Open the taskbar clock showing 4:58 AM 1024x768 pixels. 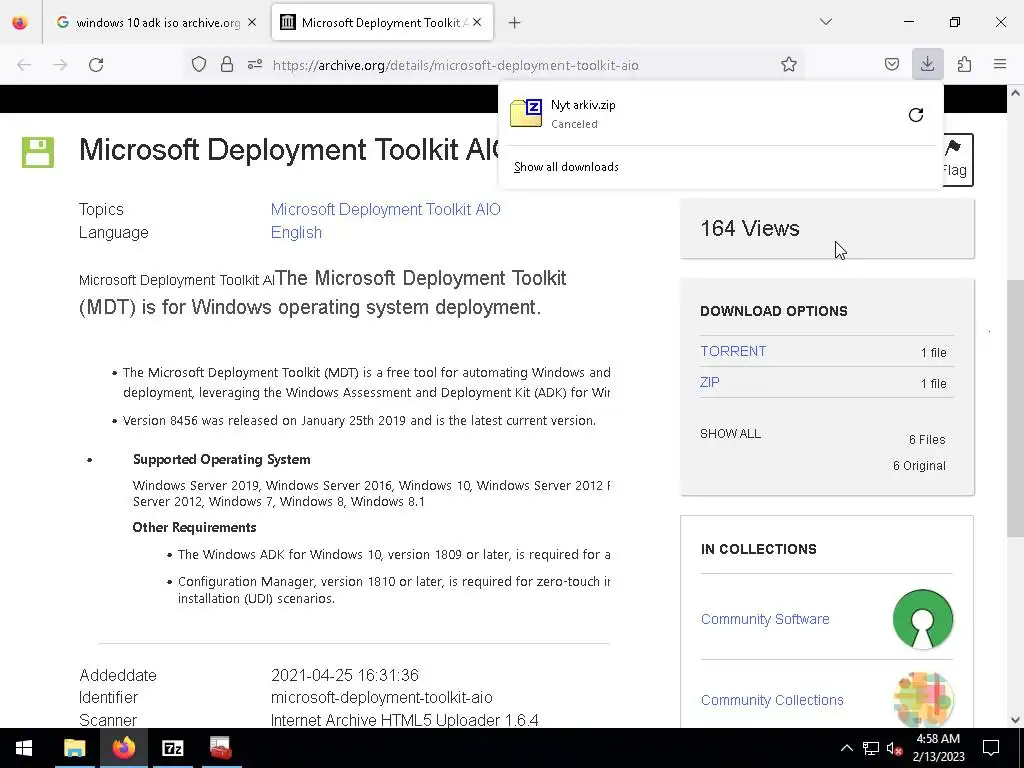tap(938, 748)
